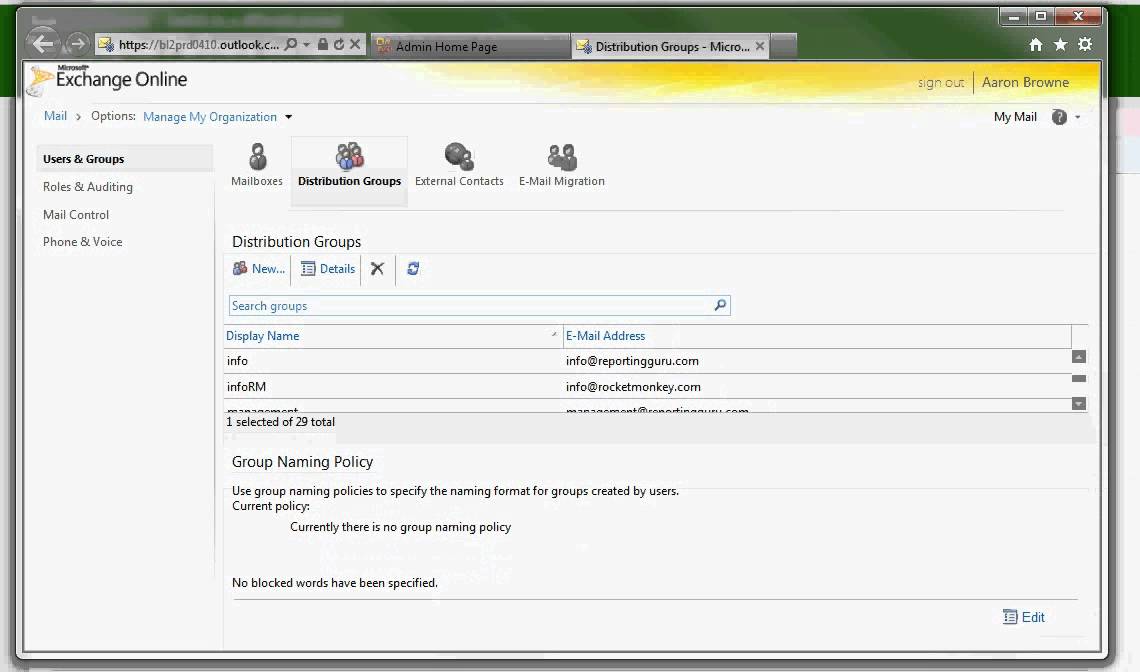
Task: Close the Distribution Groups browser tab
Action: coord(760,46)
